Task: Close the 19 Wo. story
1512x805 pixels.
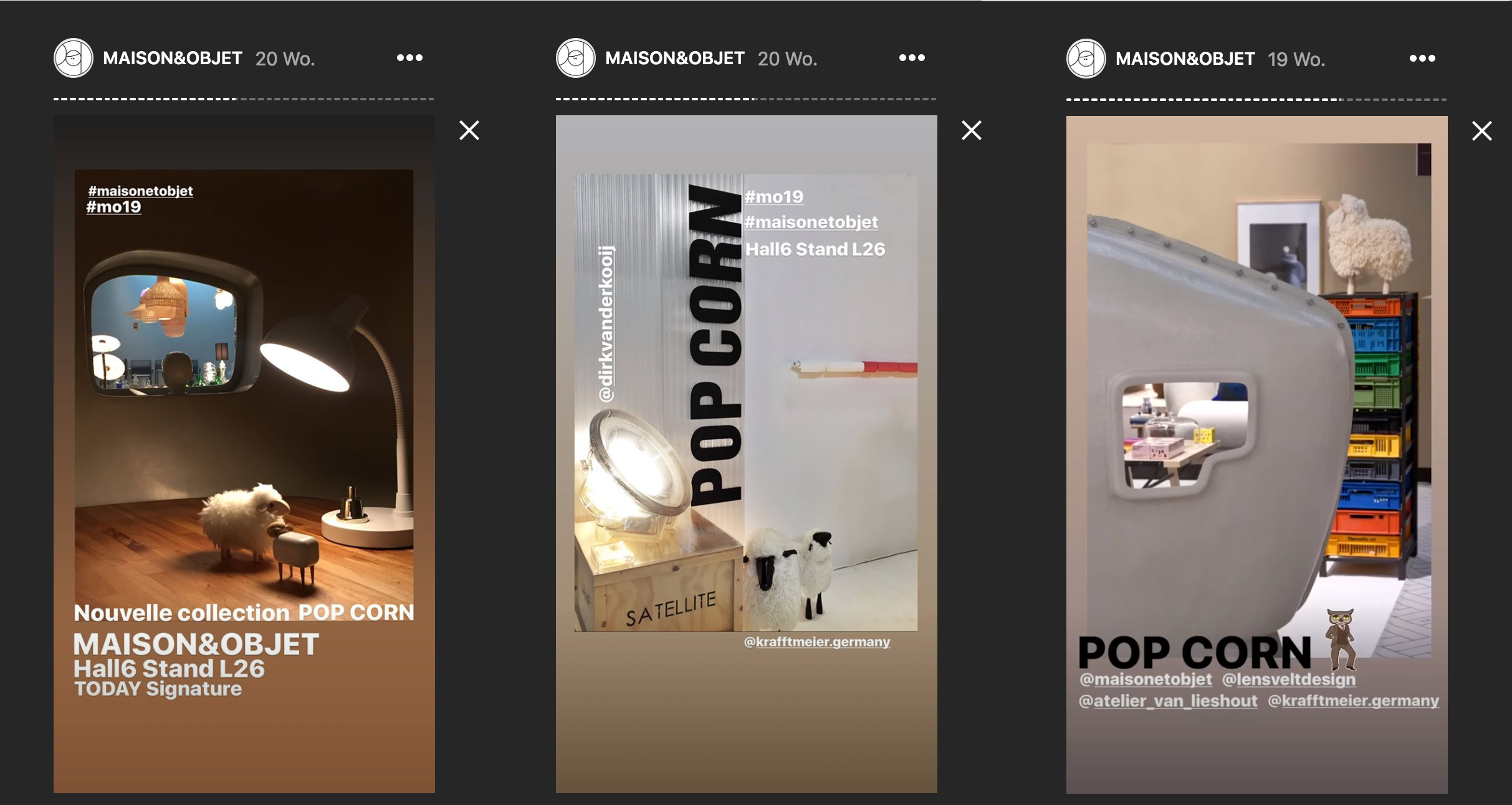Action: pyautogui.click(x=1482, y=131)
